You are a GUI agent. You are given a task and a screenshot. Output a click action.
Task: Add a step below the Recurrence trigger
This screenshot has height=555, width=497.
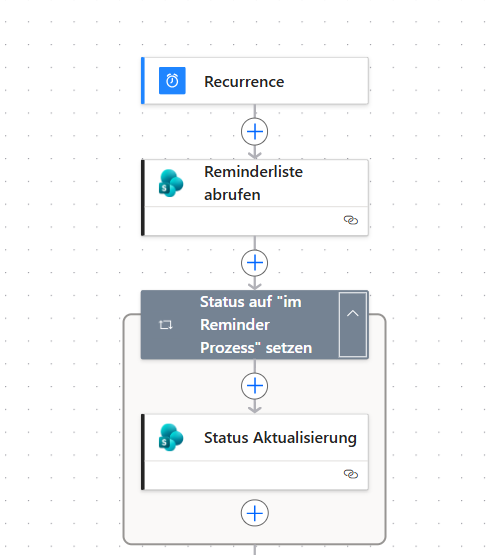(255, 132)
